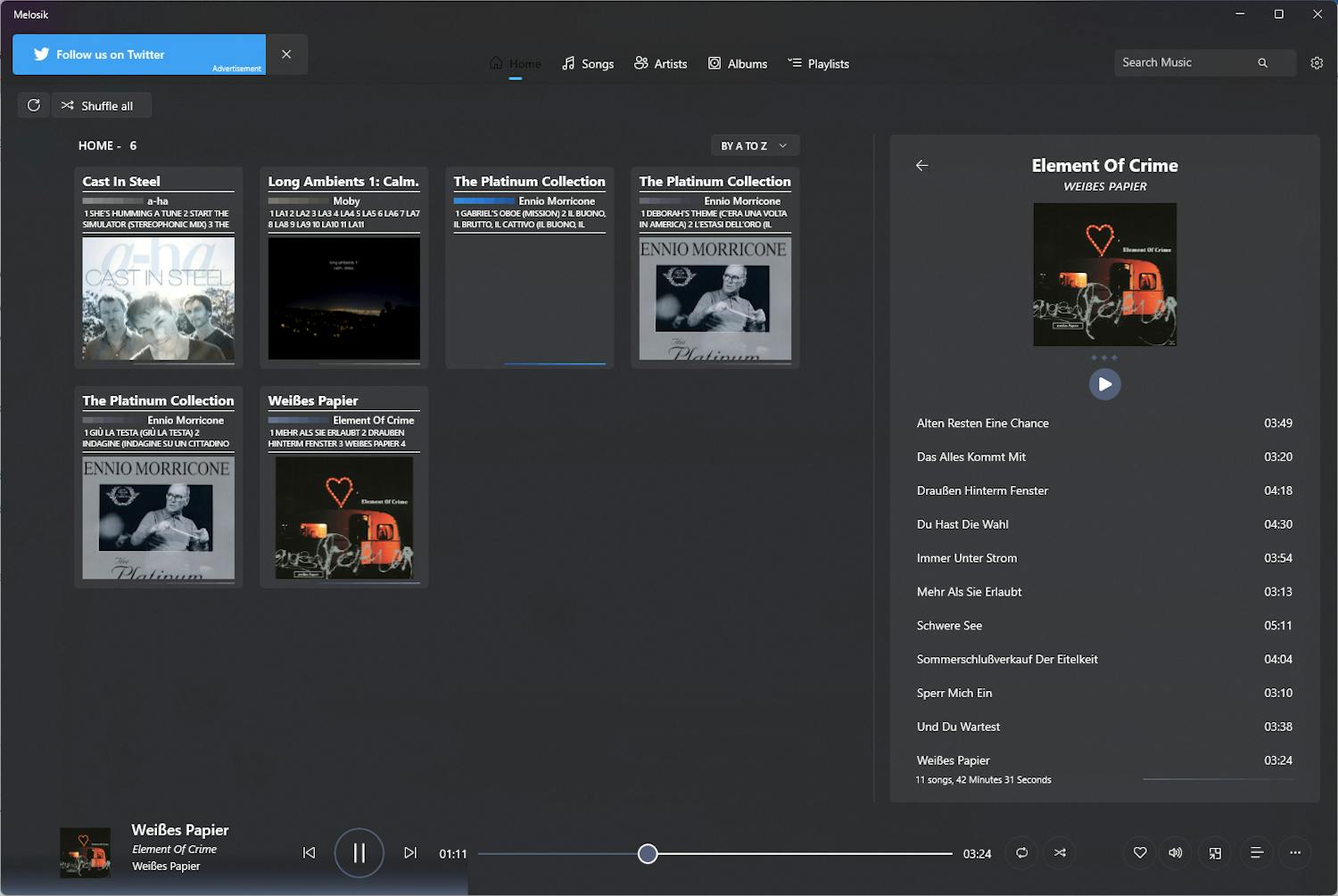This screenshot has height=896, width=1338.
Task: Go to the previous track
Action: tap(309, 853)
